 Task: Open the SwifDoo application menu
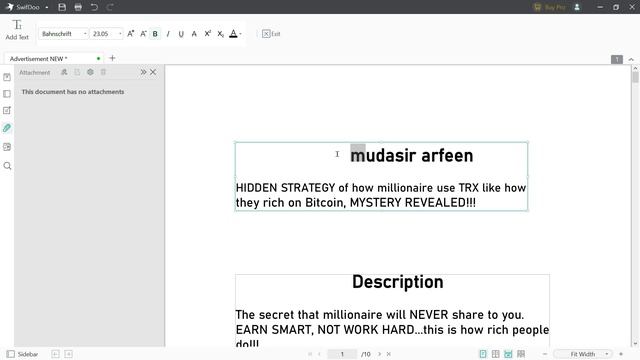point(27,7)
